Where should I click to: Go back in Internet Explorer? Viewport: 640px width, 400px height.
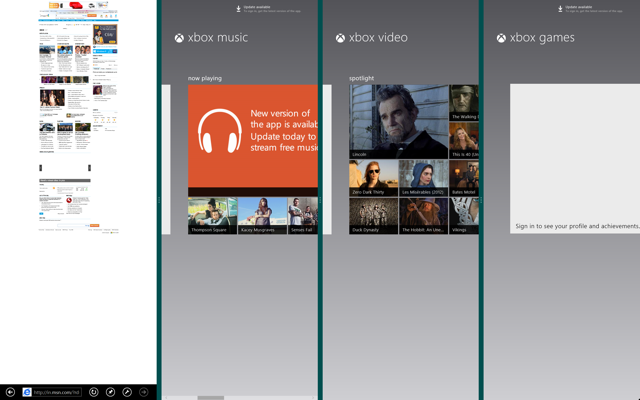pos(10,392)
